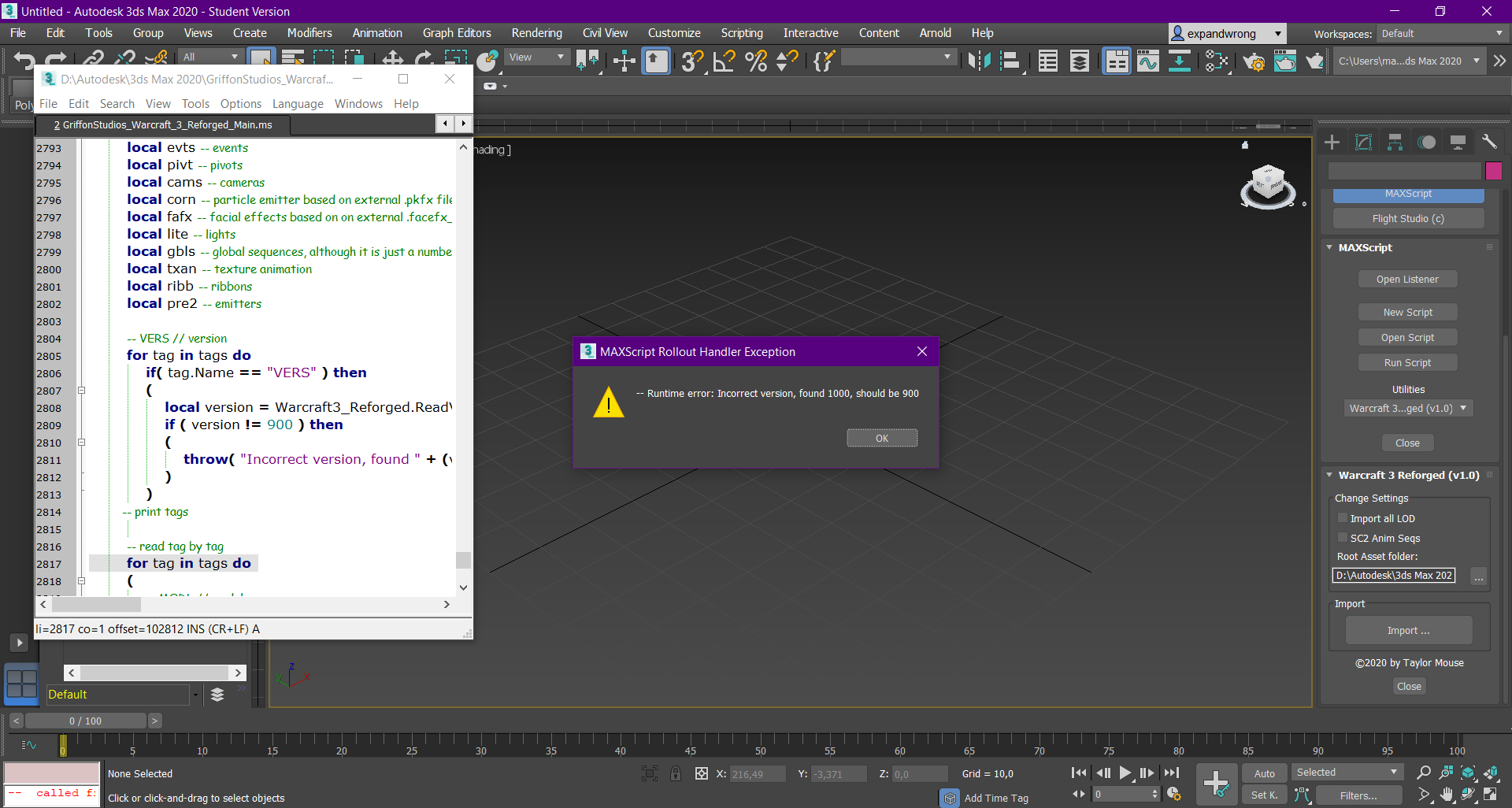This screenshot has height=808, width=1512.
Task: Toggle the Angle Snap icon
Action: point(723,61)
